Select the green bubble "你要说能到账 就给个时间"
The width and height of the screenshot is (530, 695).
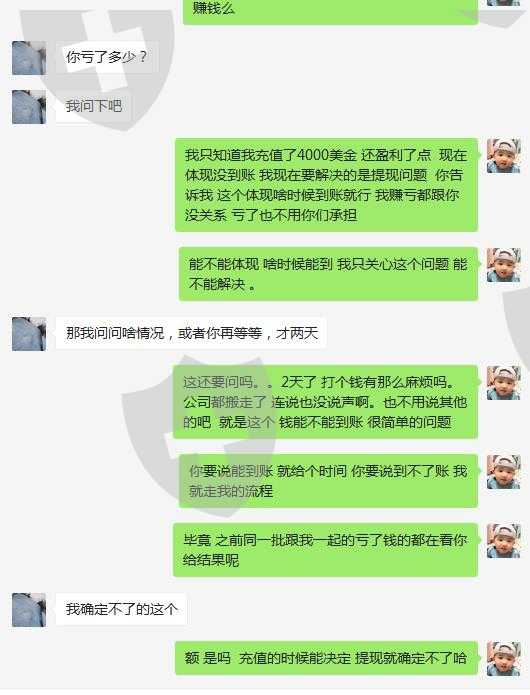(328, 481)
